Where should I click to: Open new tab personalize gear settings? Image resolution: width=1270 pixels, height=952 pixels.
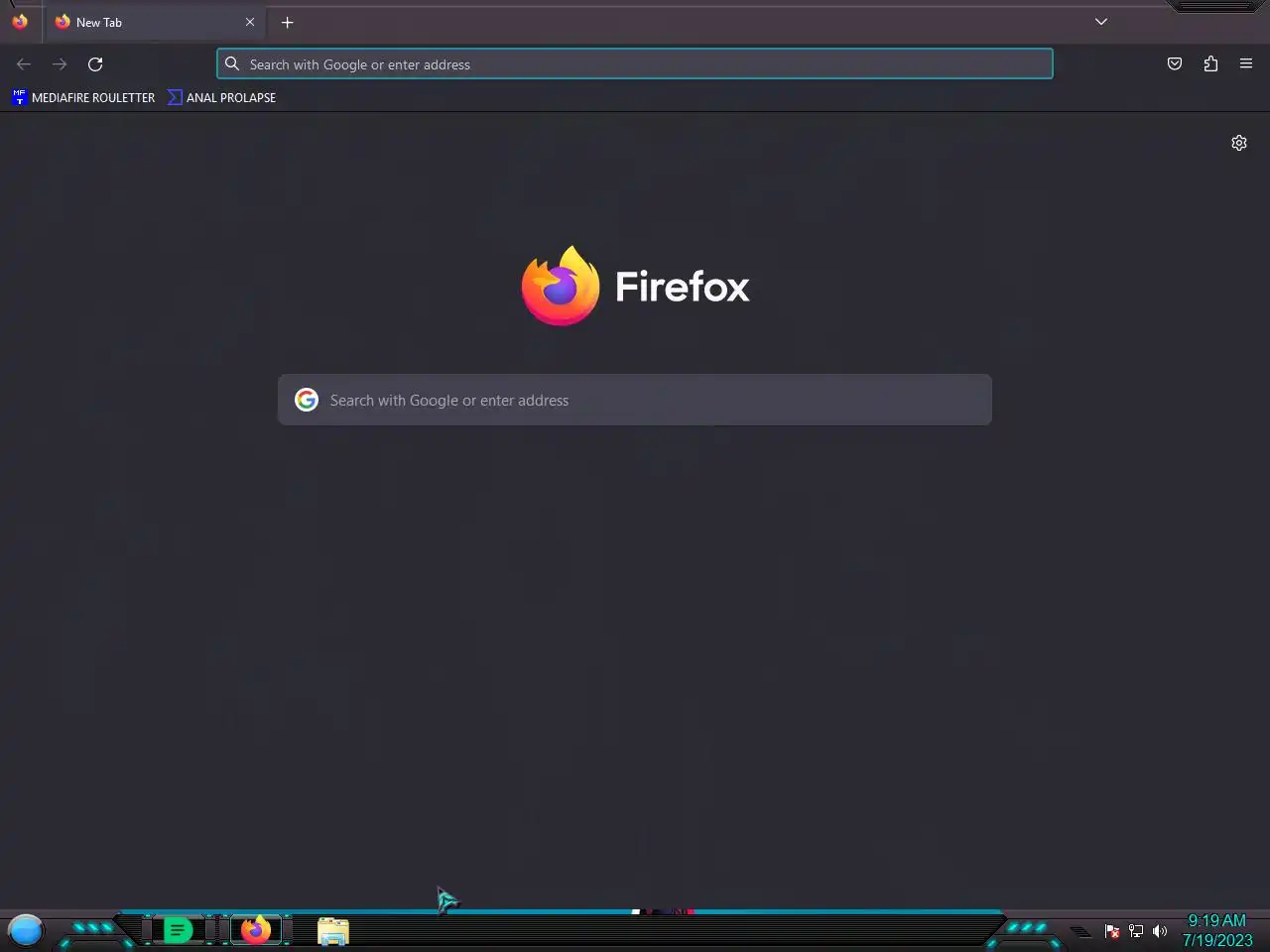tap(1239, 143)
